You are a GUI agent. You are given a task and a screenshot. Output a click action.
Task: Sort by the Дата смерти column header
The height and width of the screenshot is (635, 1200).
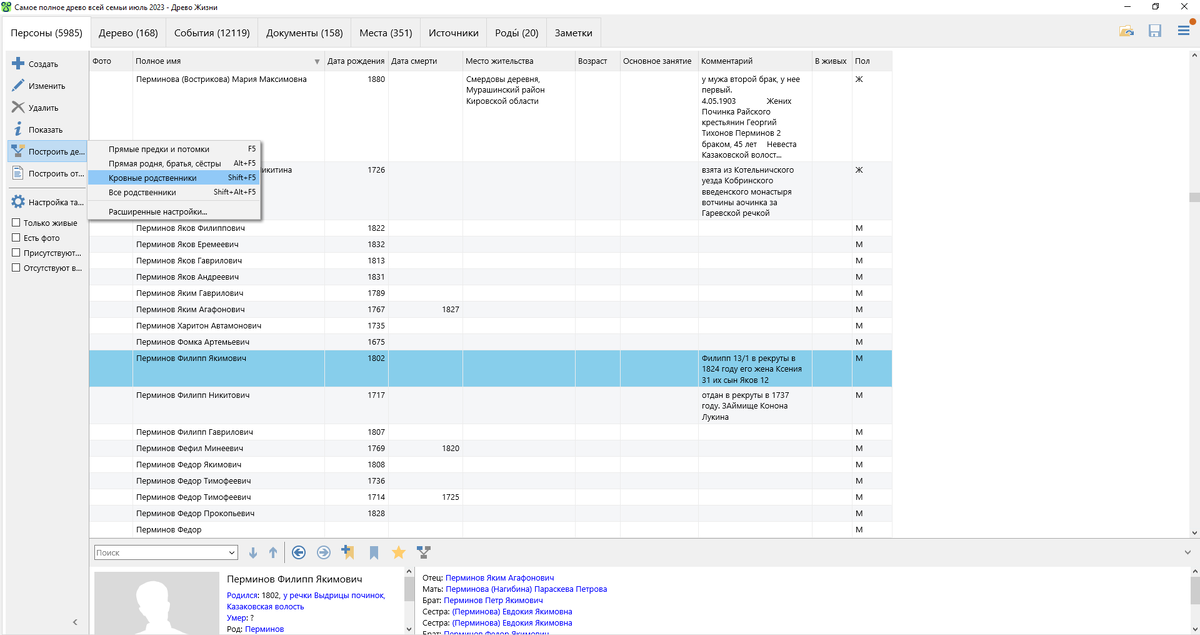pos(425,61)
